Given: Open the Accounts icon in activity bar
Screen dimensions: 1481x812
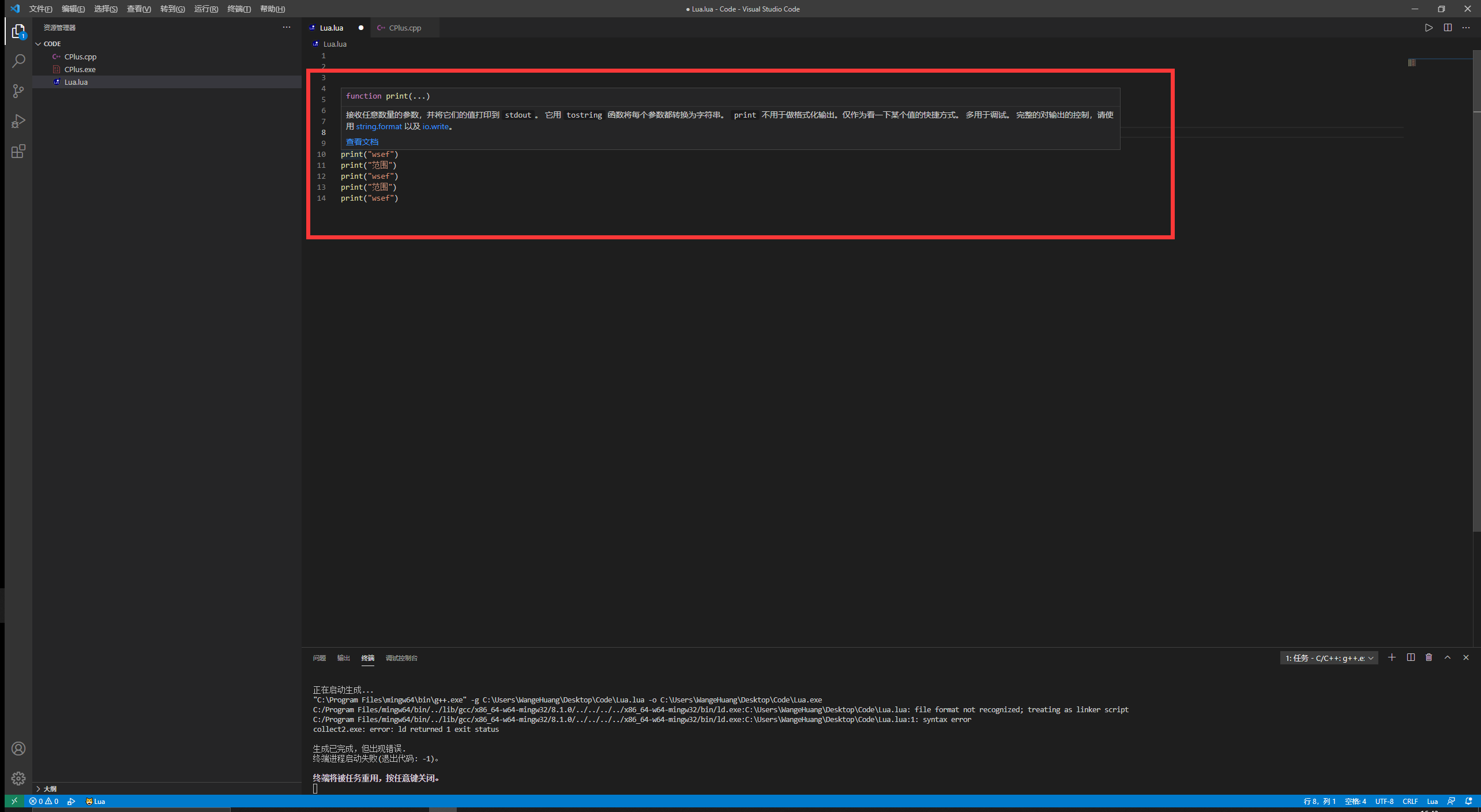Looking at the screenshot, I should tap(18, 749).
